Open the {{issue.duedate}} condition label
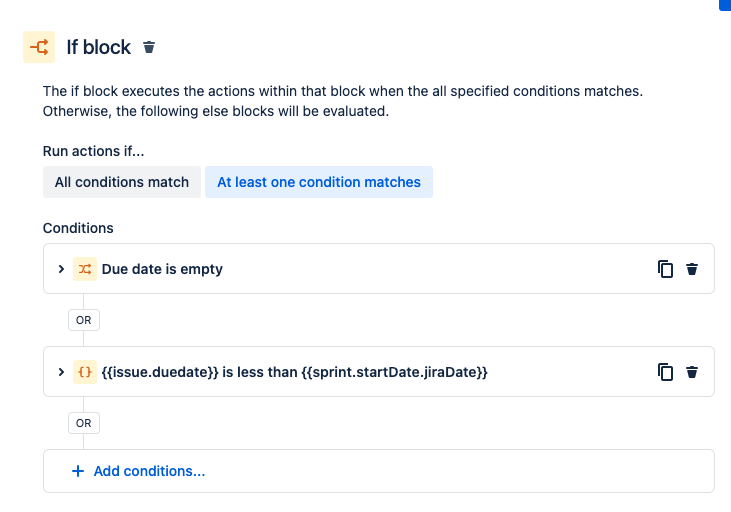The image size is (731, 512). point(295,372)
